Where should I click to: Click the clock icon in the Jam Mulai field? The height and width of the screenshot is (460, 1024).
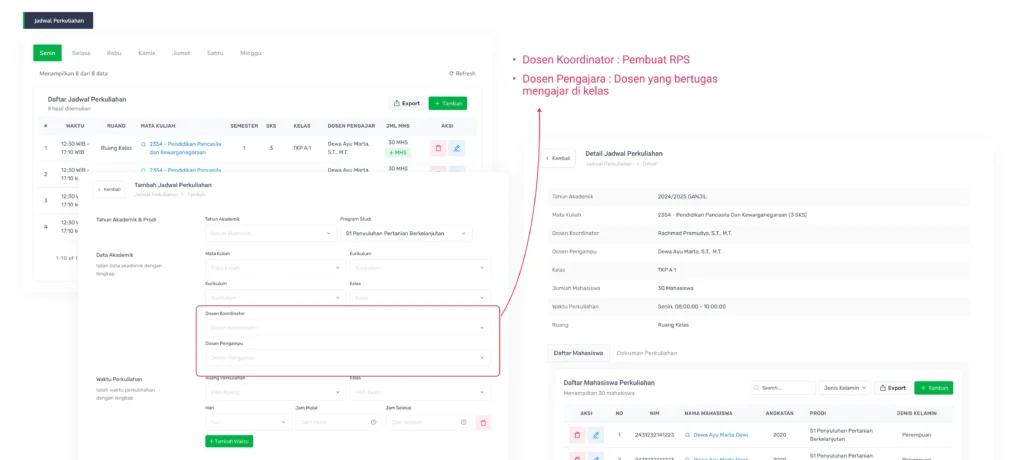(x=374, y=423)
